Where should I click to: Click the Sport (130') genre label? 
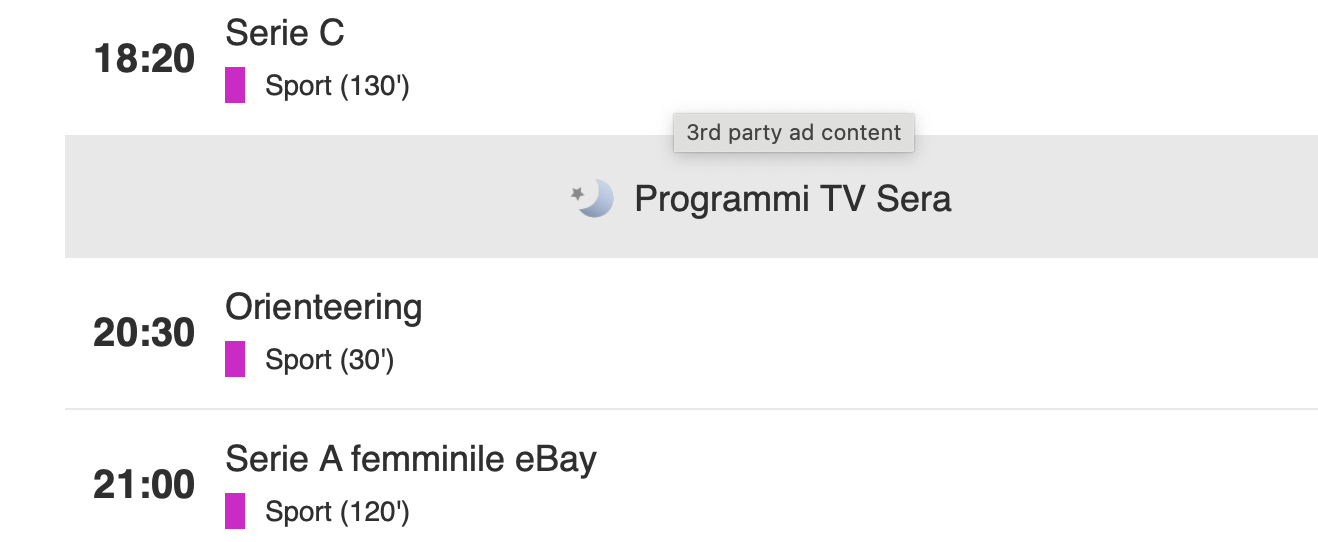[337, 87]
